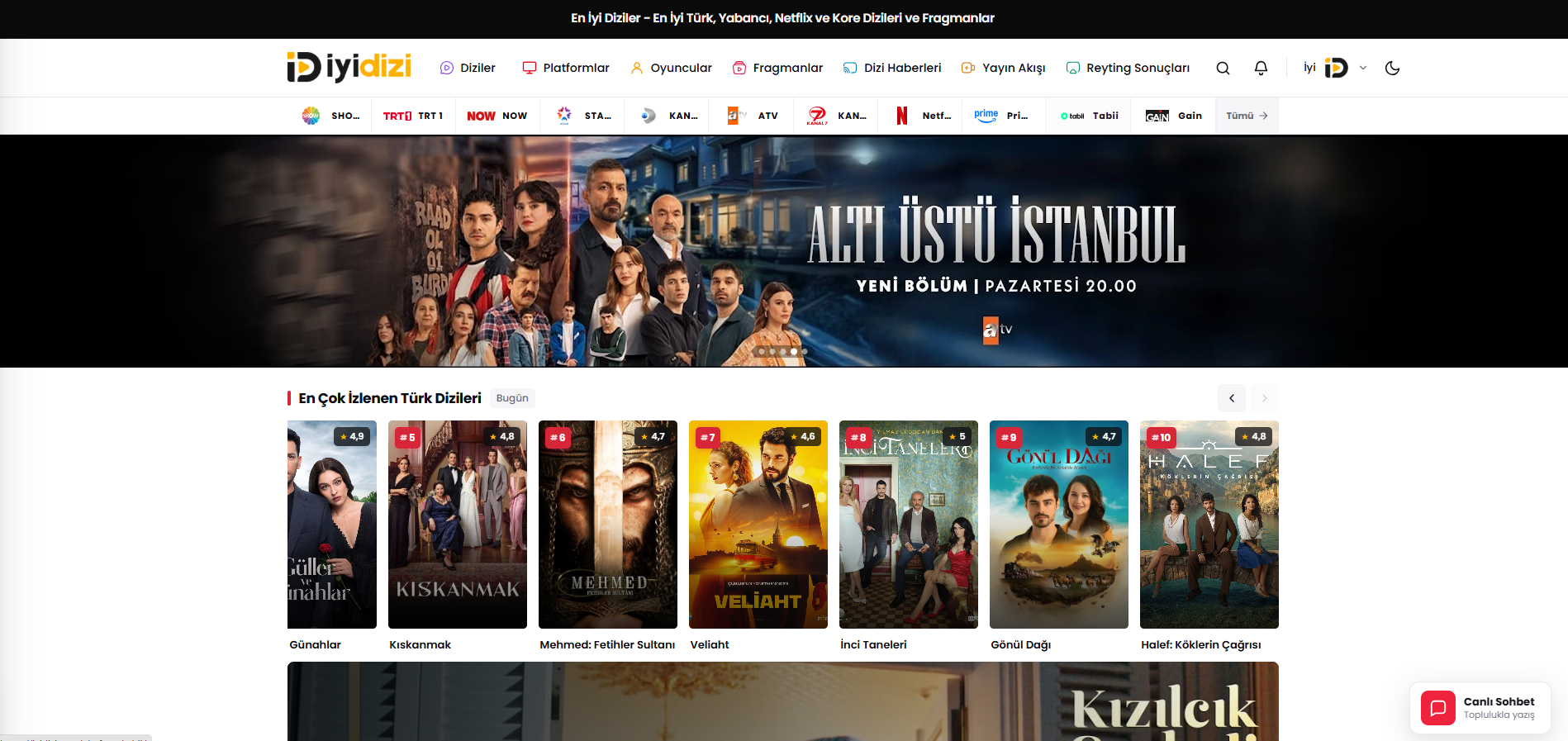Click the Alti Üstü İstanbul banner

[x=784, y=251]
